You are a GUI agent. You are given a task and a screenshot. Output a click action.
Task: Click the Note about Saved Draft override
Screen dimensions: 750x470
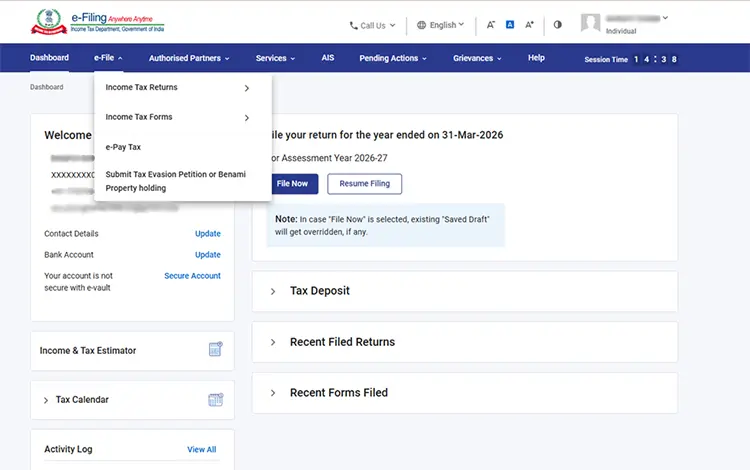tap(386, 225)
